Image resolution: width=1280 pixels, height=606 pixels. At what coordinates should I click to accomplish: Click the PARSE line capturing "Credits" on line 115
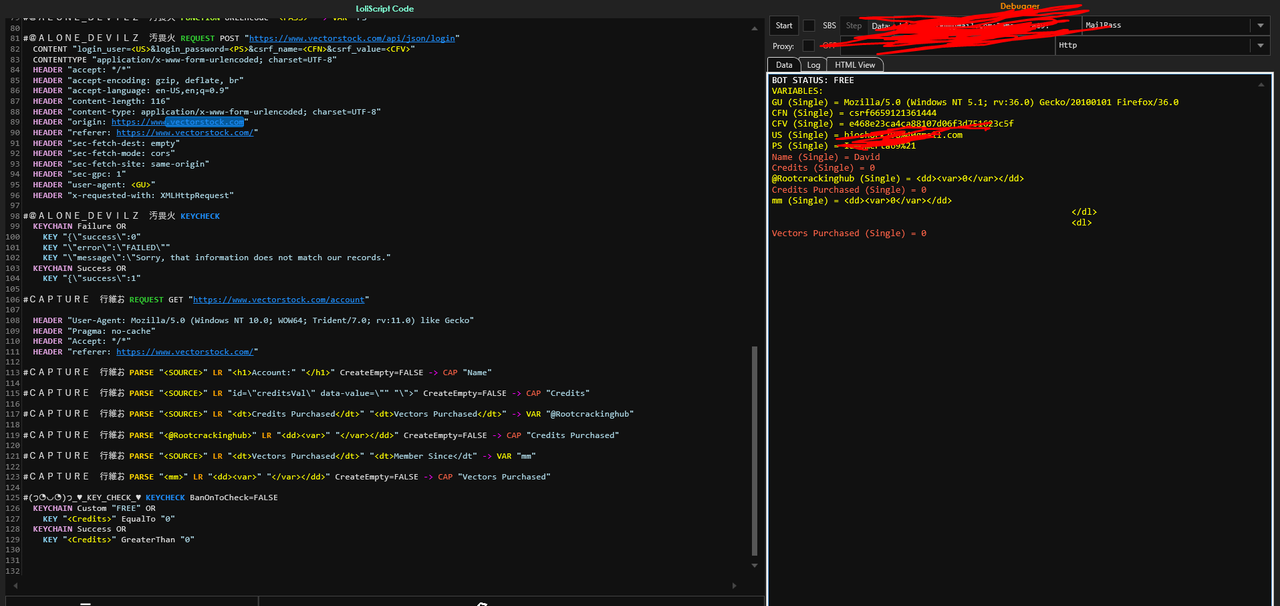click(x=306, y=393)
